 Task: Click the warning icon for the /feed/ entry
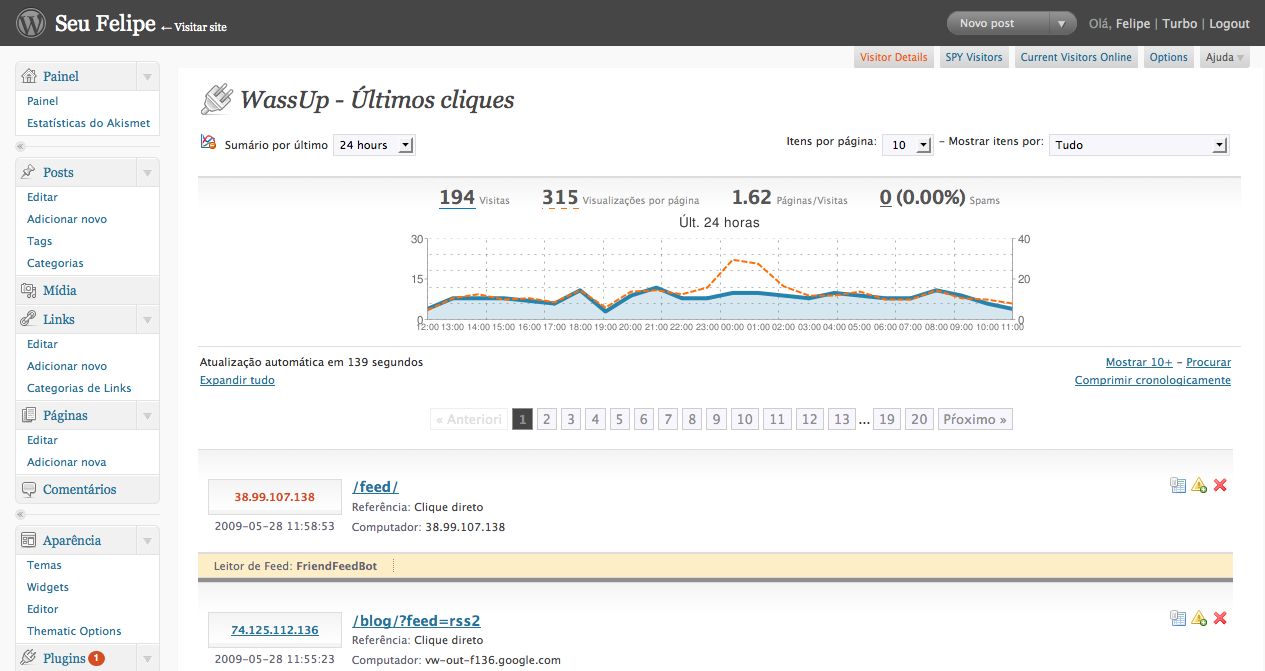point(1199,485)
